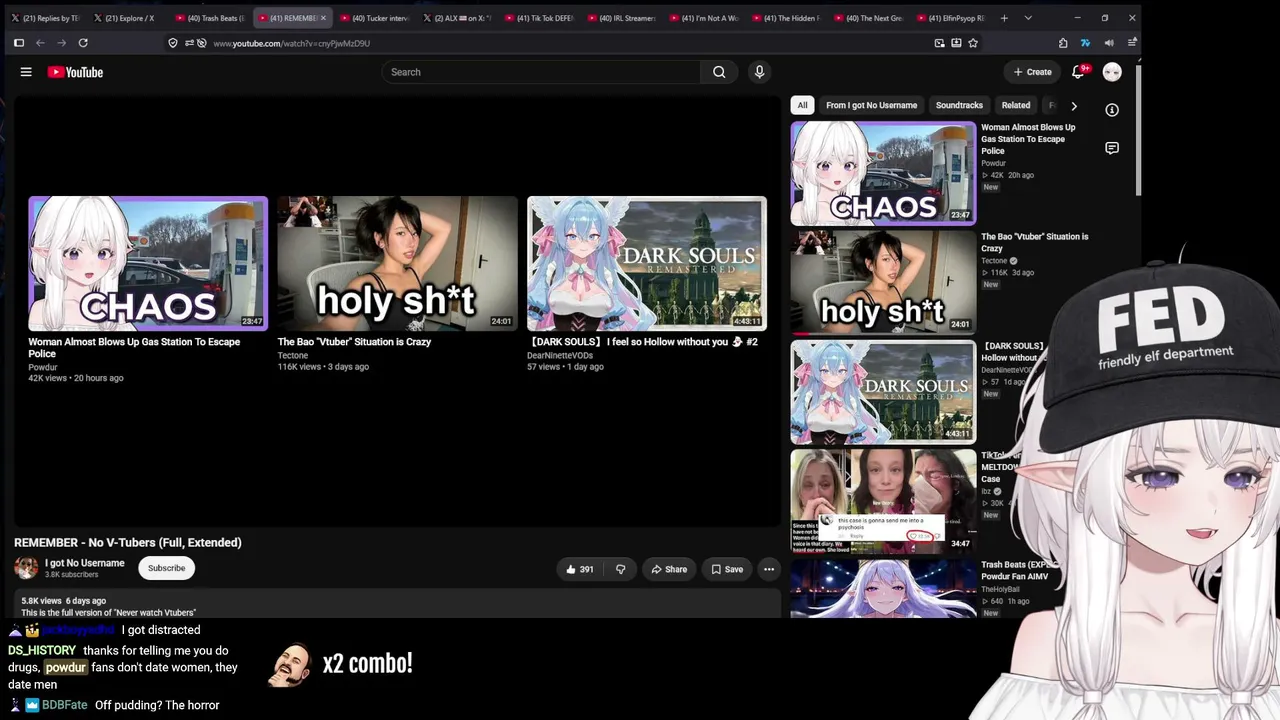
Task: Click the Create button
Action: coord(1032,72)
